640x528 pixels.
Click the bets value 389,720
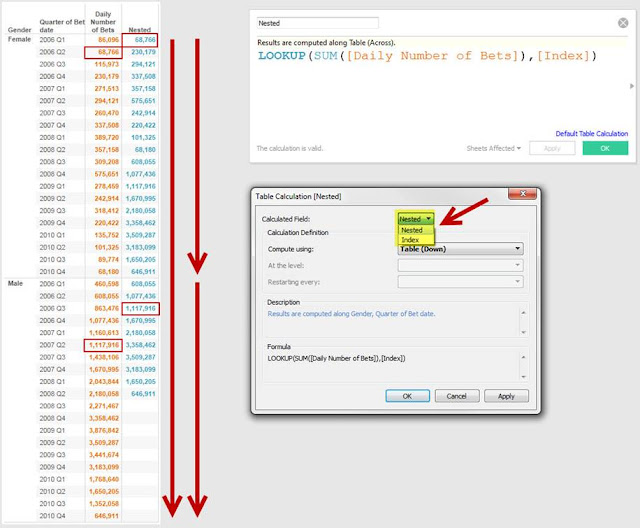point(107,138)
